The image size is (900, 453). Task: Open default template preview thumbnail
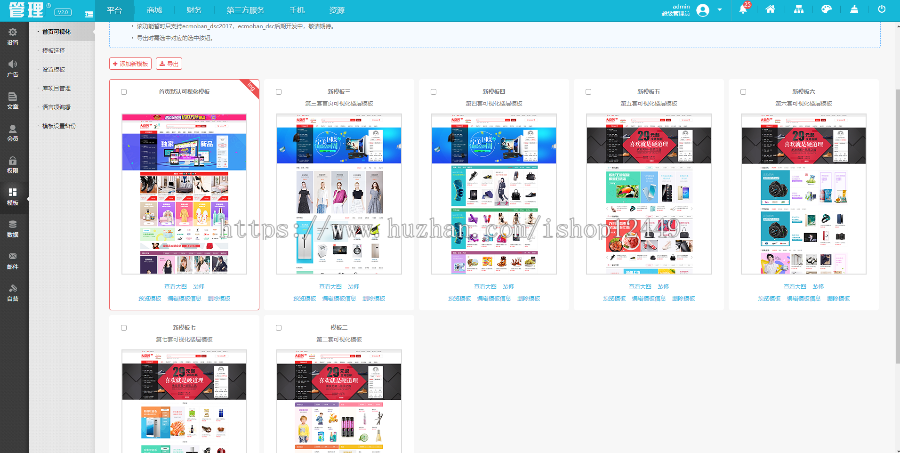[x=184, y=194]
